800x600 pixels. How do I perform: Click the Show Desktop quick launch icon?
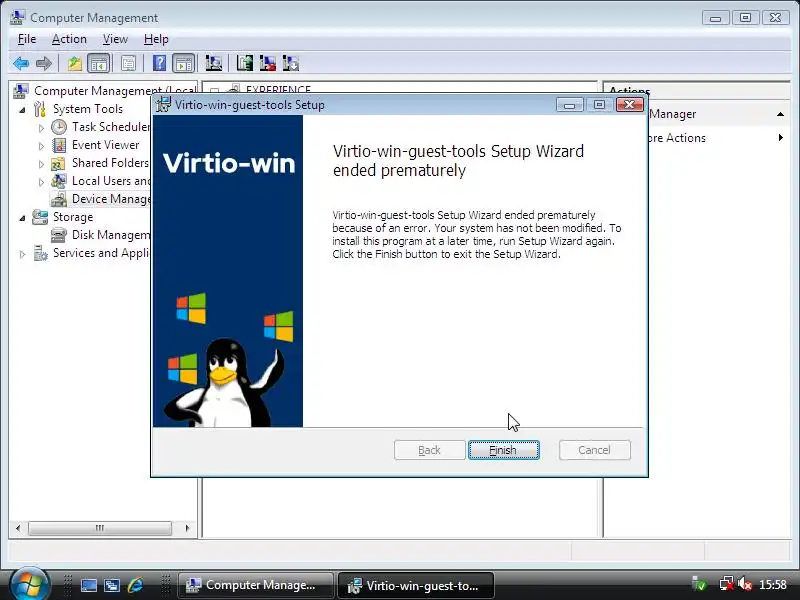click(88, 585)
